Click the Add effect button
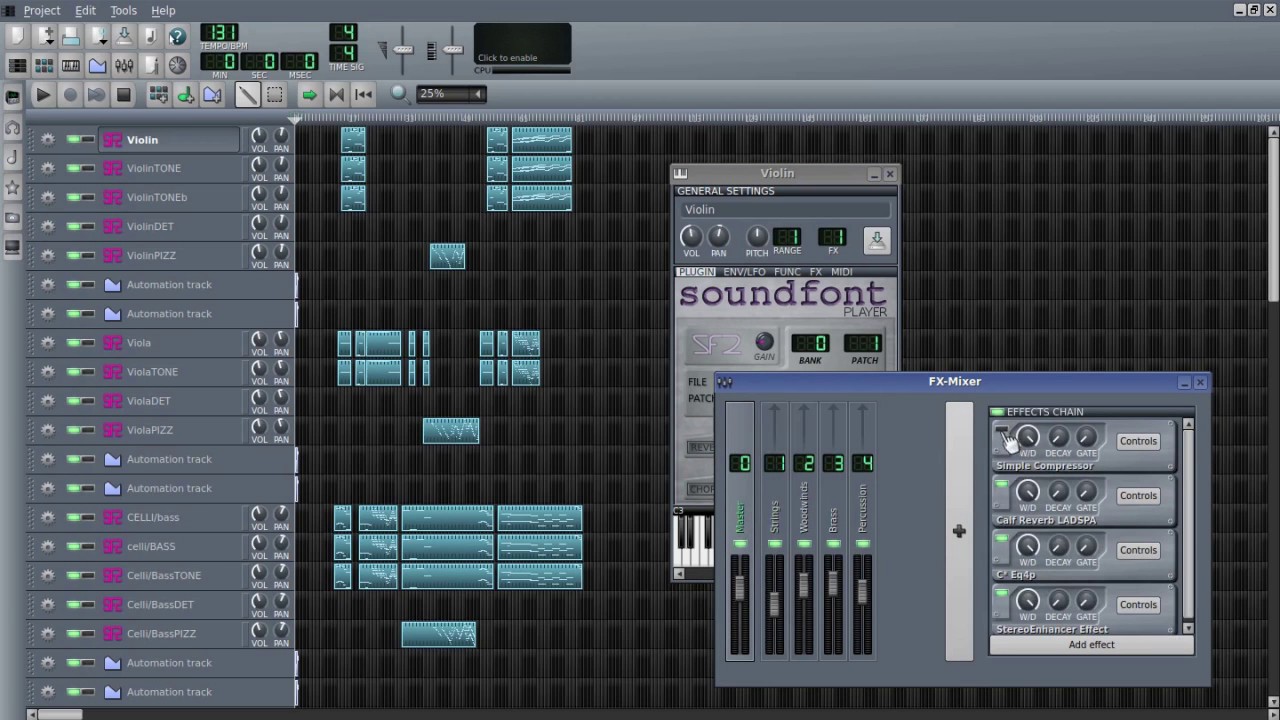Viewport: 1280px width, 720px height. [x=1091, y=645]
